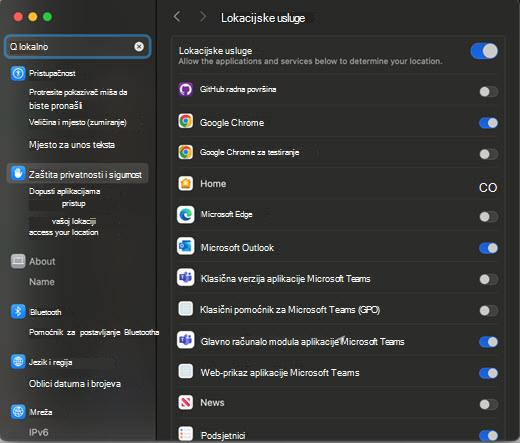Disable location for Google Chrome
This screenshot has width=520, height=443.
(x=489, y=123)
